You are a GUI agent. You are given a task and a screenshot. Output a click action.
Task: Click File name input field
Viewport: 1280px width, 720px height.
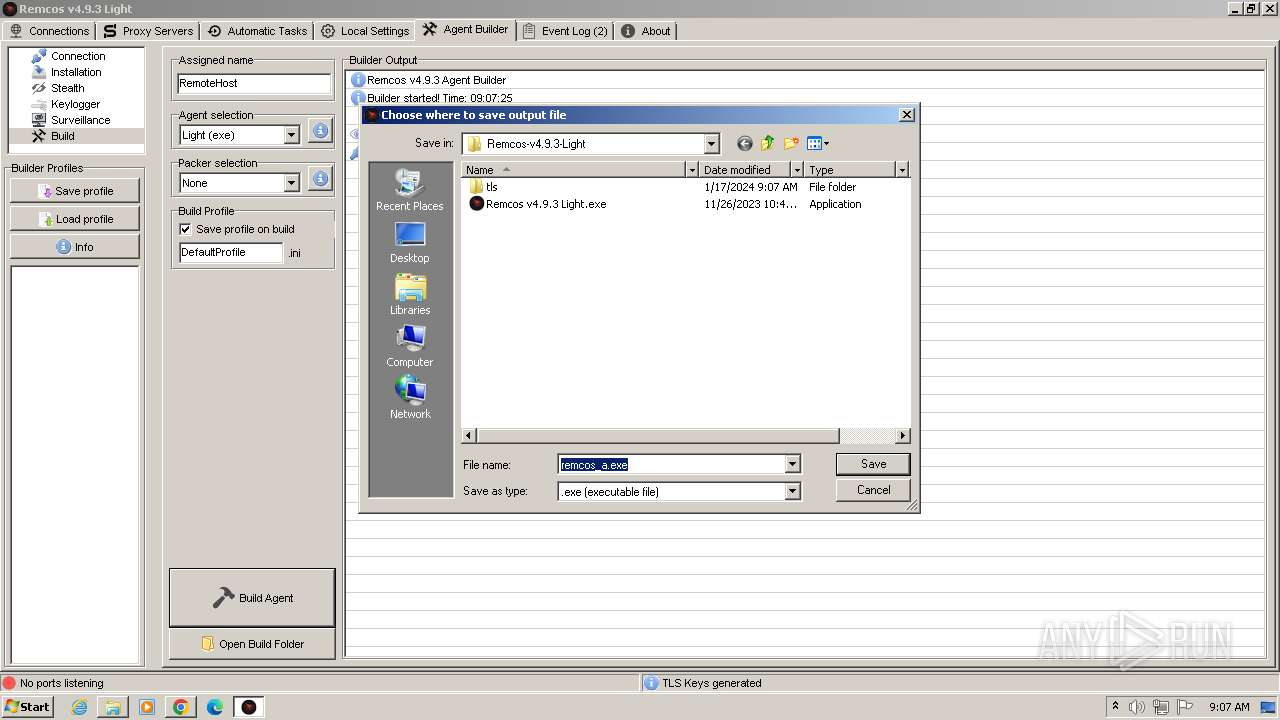click(x=671, y=464)
